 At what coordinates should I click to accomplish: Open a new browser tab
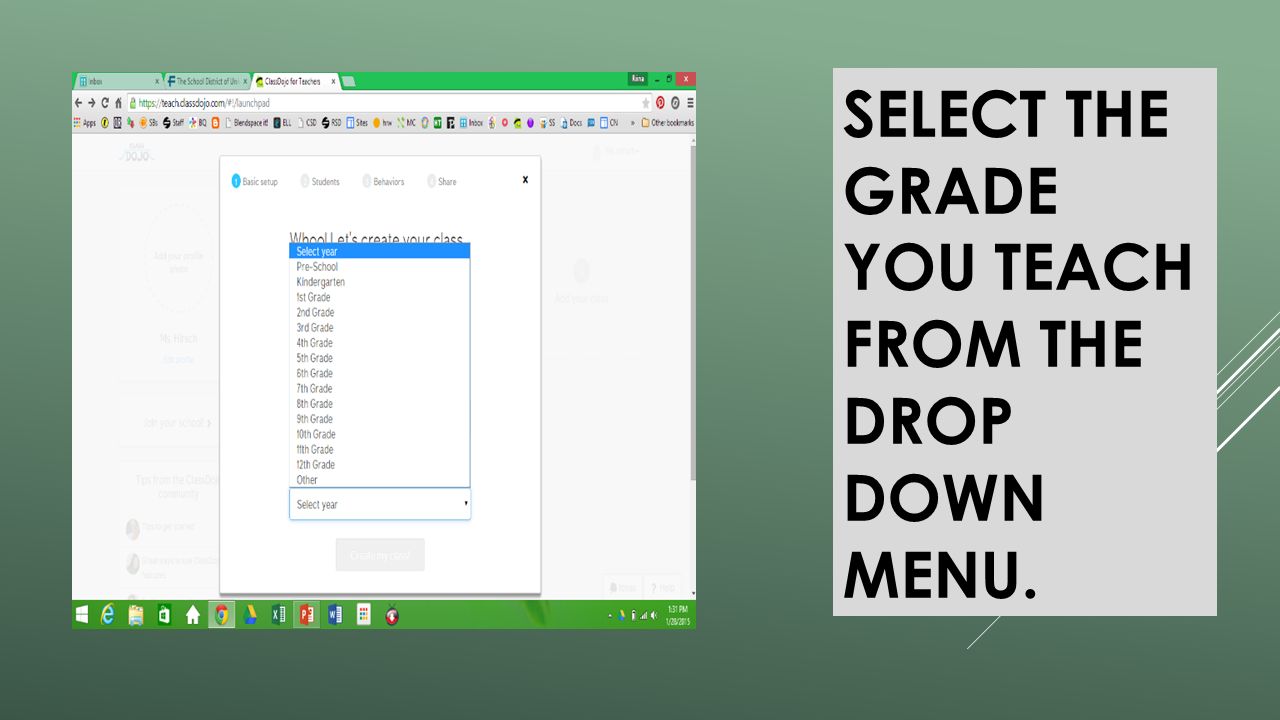[349, 82]
